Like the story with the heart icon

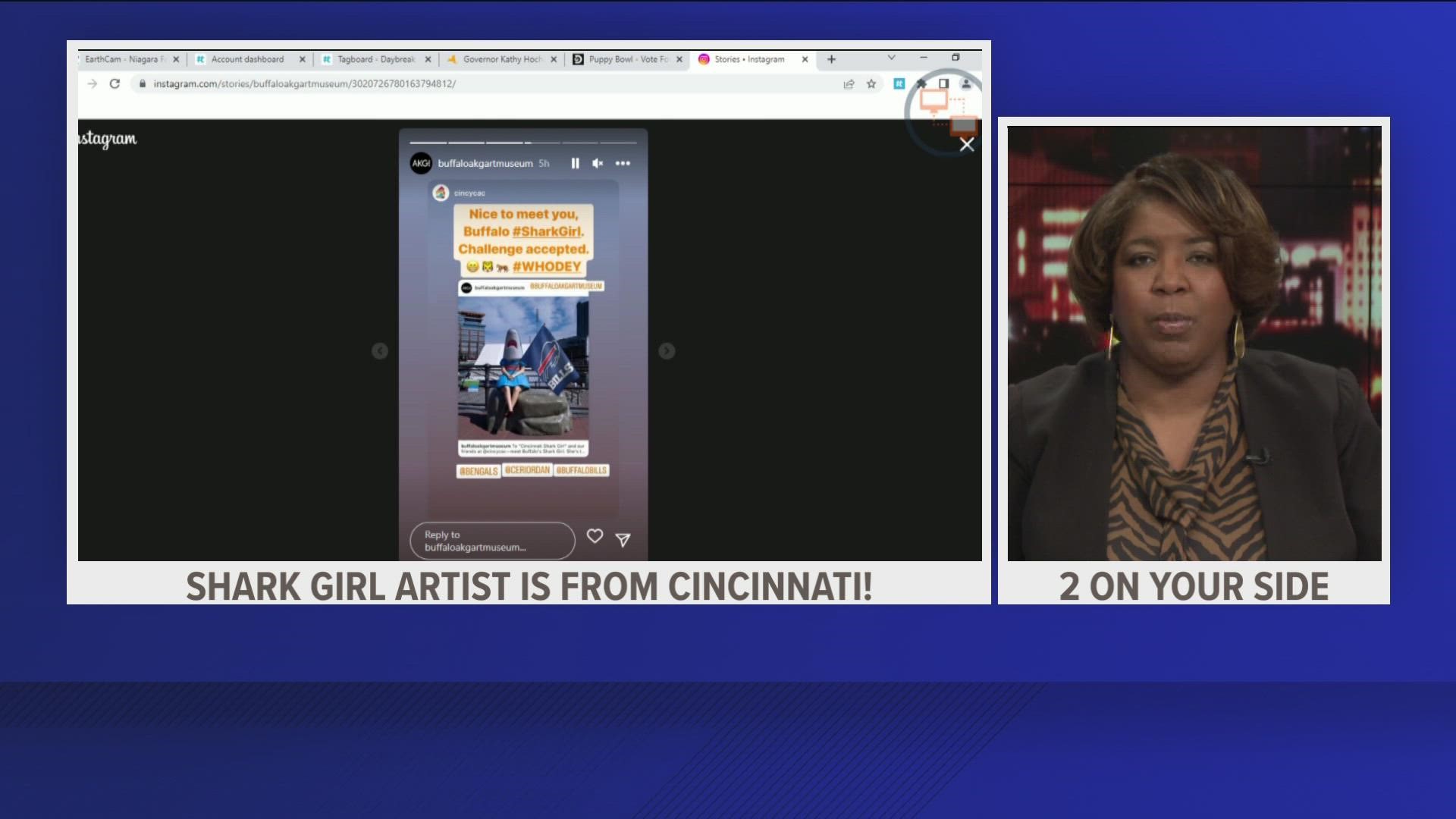(595, 536)
